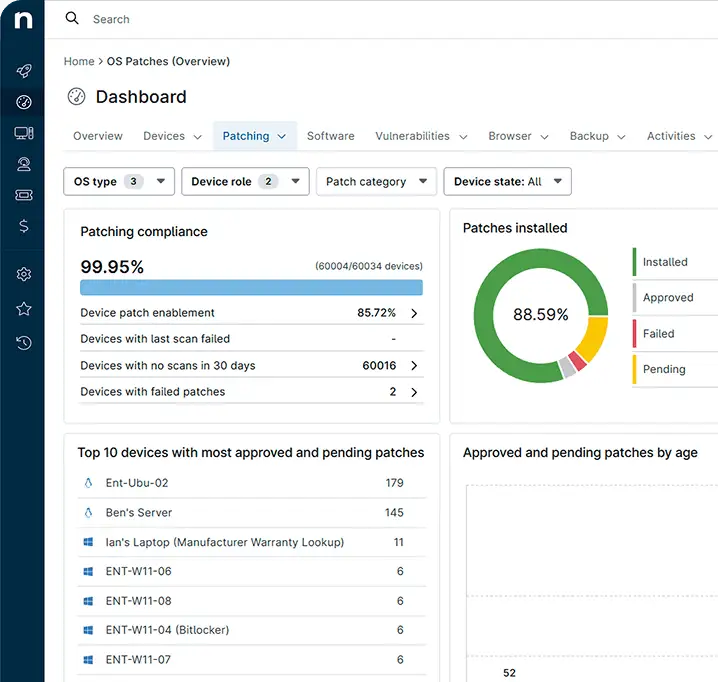Click the Windows icon beside ENT-W11-04 (Bitlocker)
Viewport: 718px width, 682px height.
[x=88, y=630]
